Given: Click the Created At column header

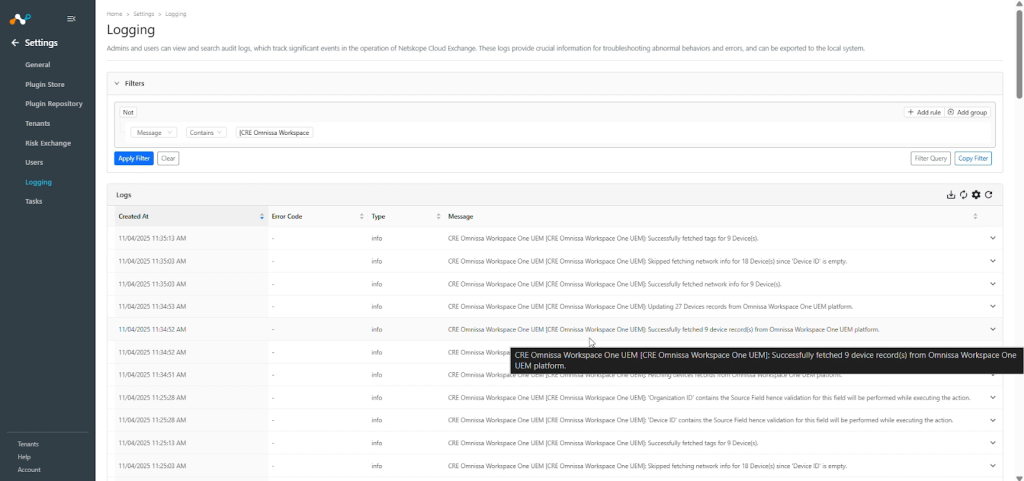Looking at the screenshot, I should [134, 216].
